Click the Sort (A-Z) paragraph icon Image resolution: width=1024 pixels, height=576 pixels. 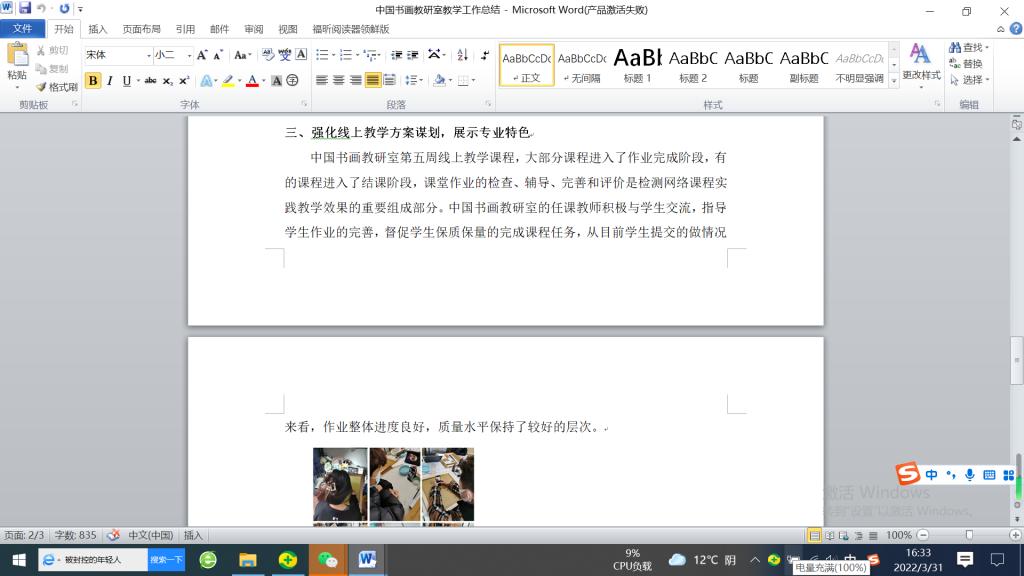[462, 55]
